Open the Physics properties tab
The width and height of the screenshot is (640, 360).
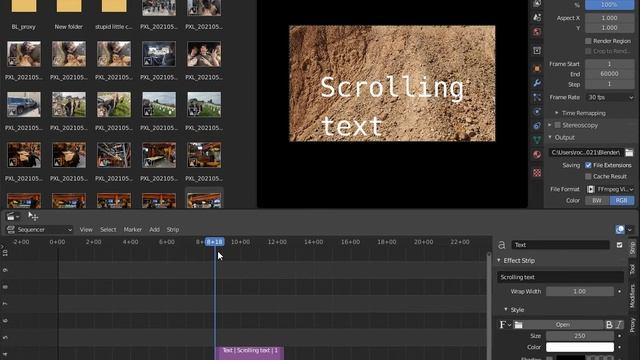click(x=537, y=112)
